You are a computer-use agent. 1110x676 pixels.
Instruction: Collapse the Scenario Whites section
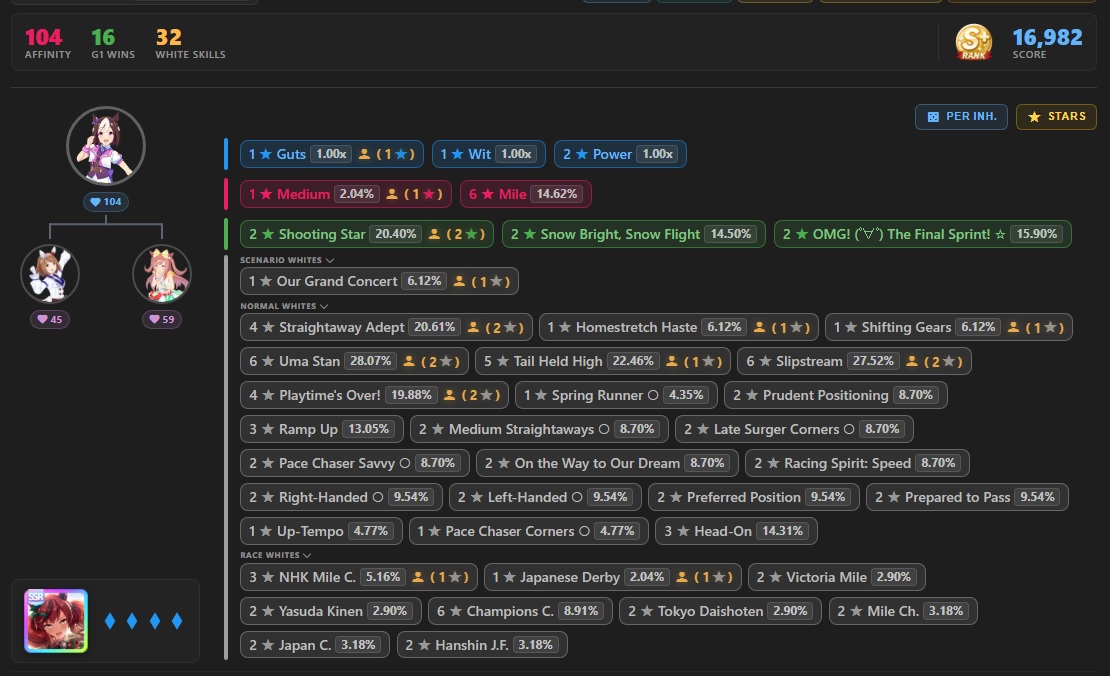coord(287,260)
